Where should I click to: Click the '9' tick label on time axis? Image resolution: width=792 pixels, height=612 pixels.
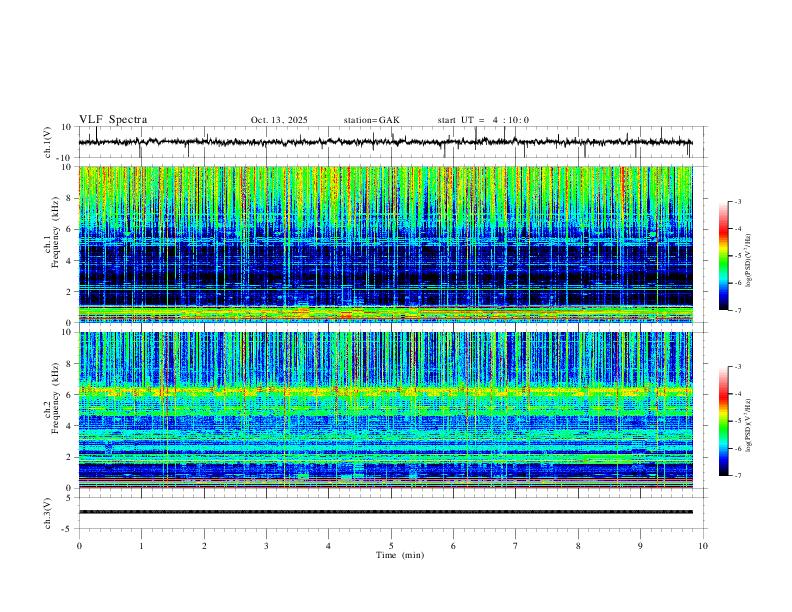(640, 546)
